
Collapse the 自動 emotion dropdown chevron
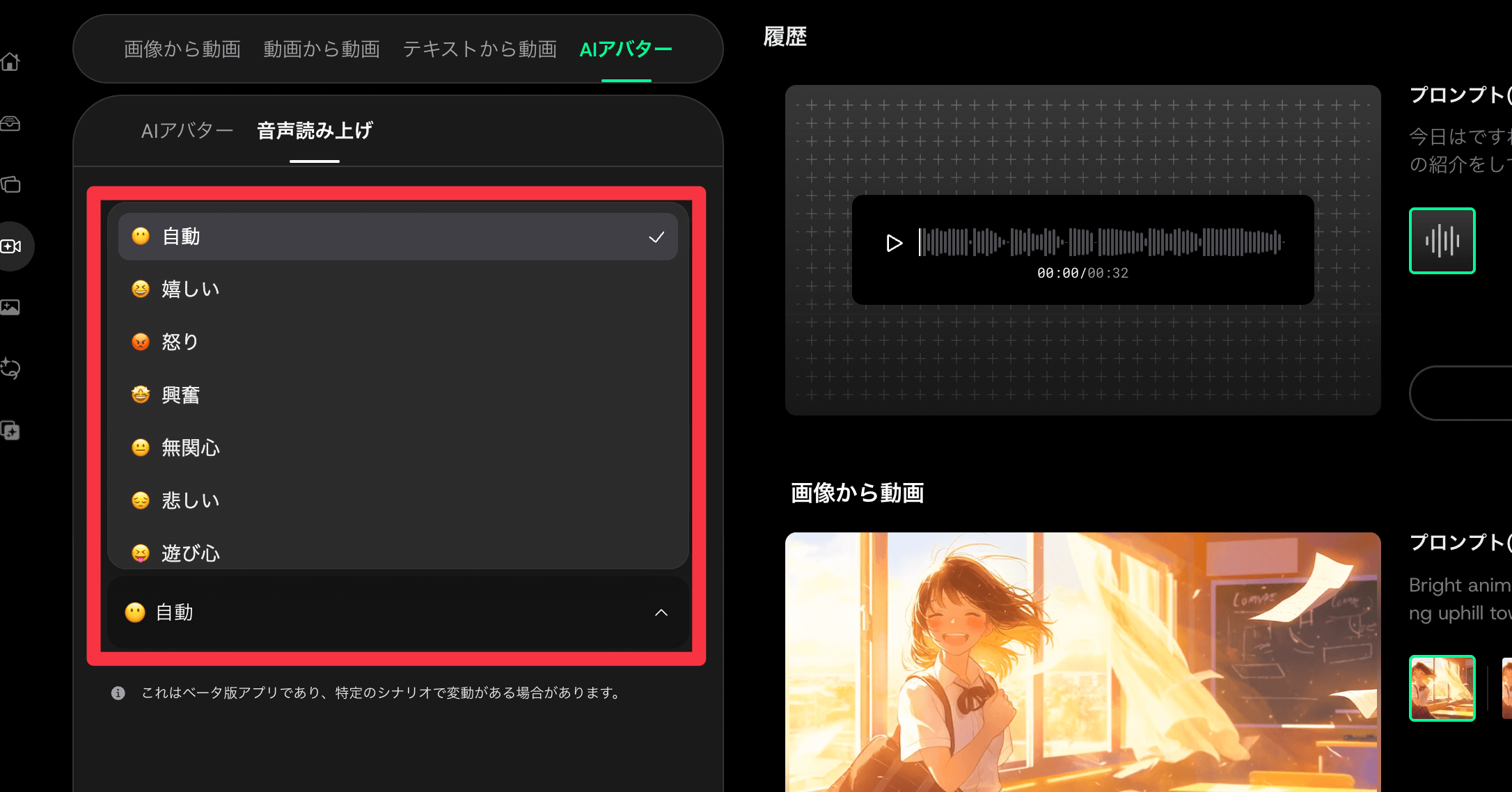tap(661, 612)
